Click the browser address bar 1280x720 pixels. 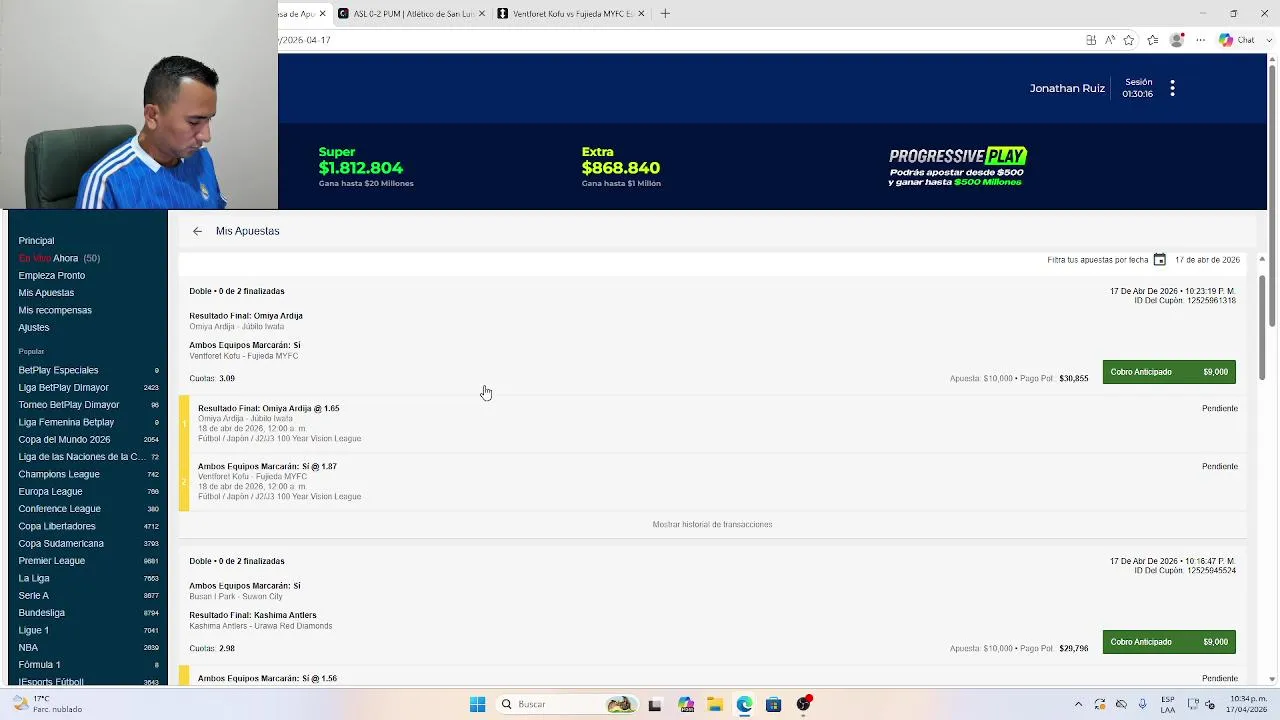click(x=680, y=40)
